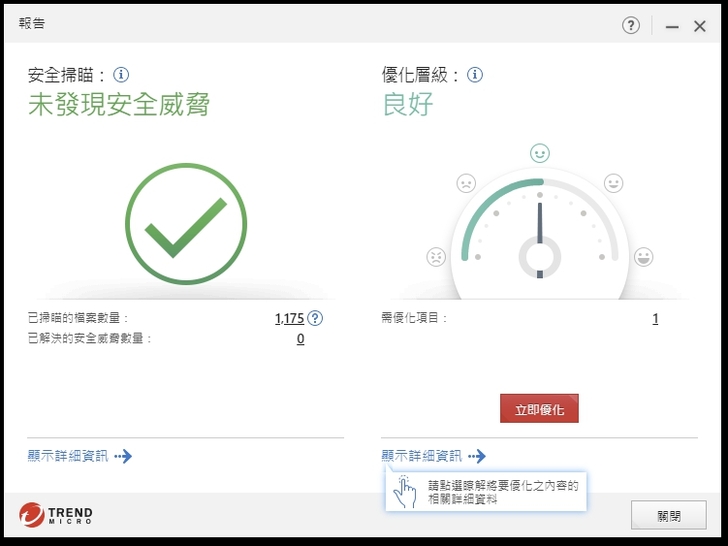Image resolution: width=728 pixels, height=546 pixels.
Task: Click the hand pointer icon in the tooltip
Action: [405, 491]
